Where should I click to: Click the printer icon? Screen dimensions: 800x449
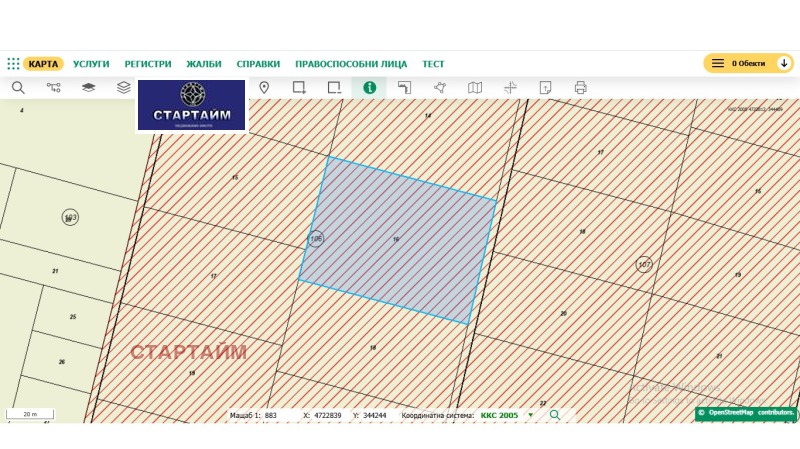point(581,88)
